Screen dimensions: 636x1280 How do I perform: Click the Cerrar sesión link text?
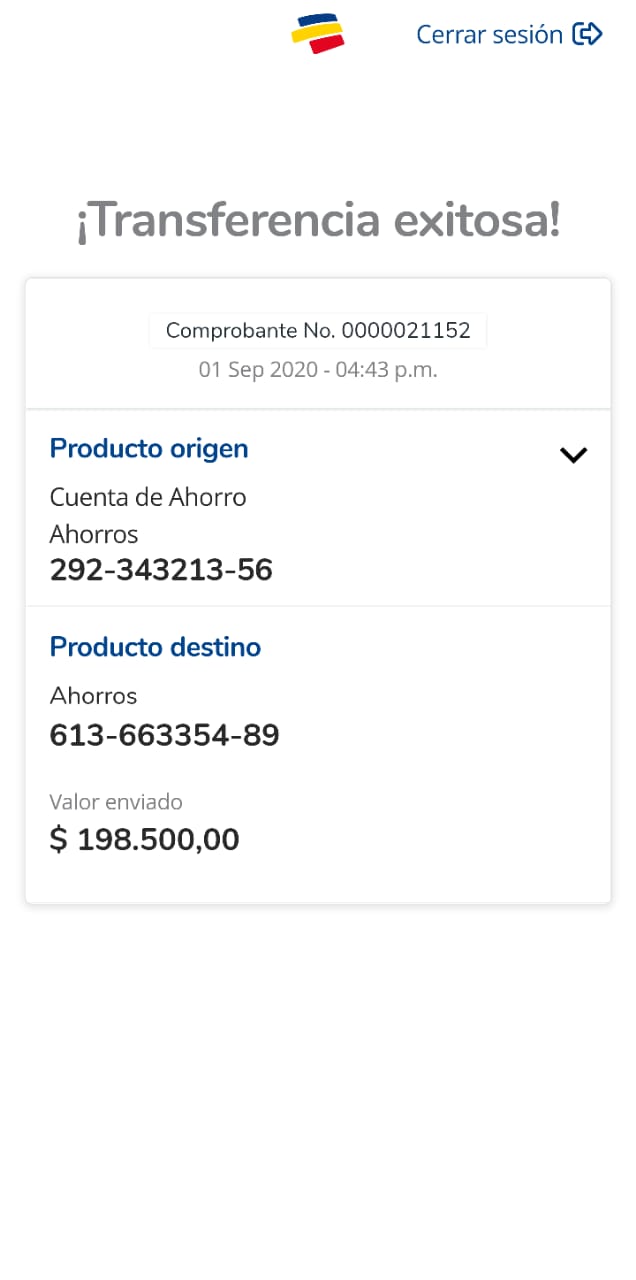pos(489,34)
